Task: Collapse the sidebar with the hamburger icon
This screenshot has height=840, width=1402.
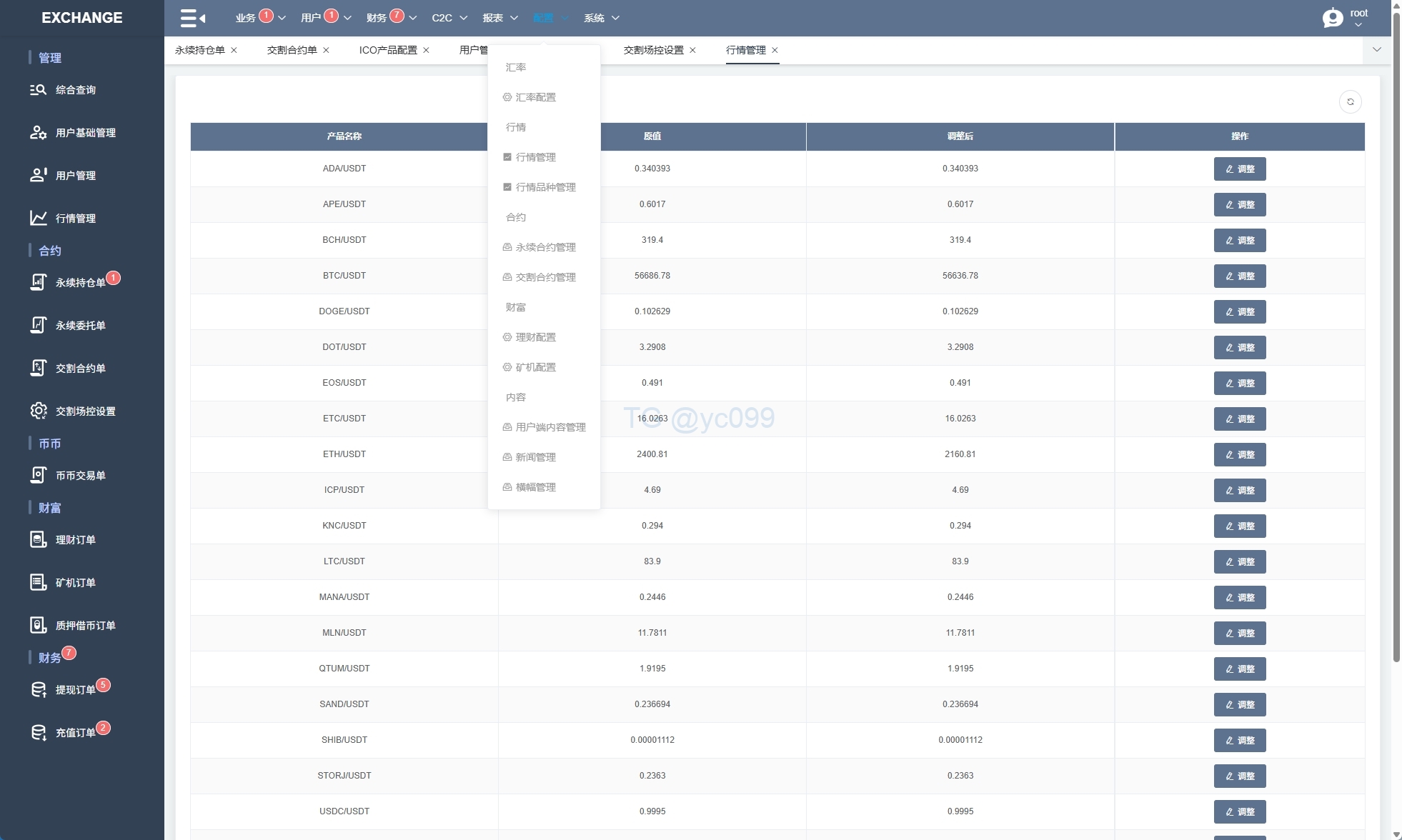Action: point(192,18)
